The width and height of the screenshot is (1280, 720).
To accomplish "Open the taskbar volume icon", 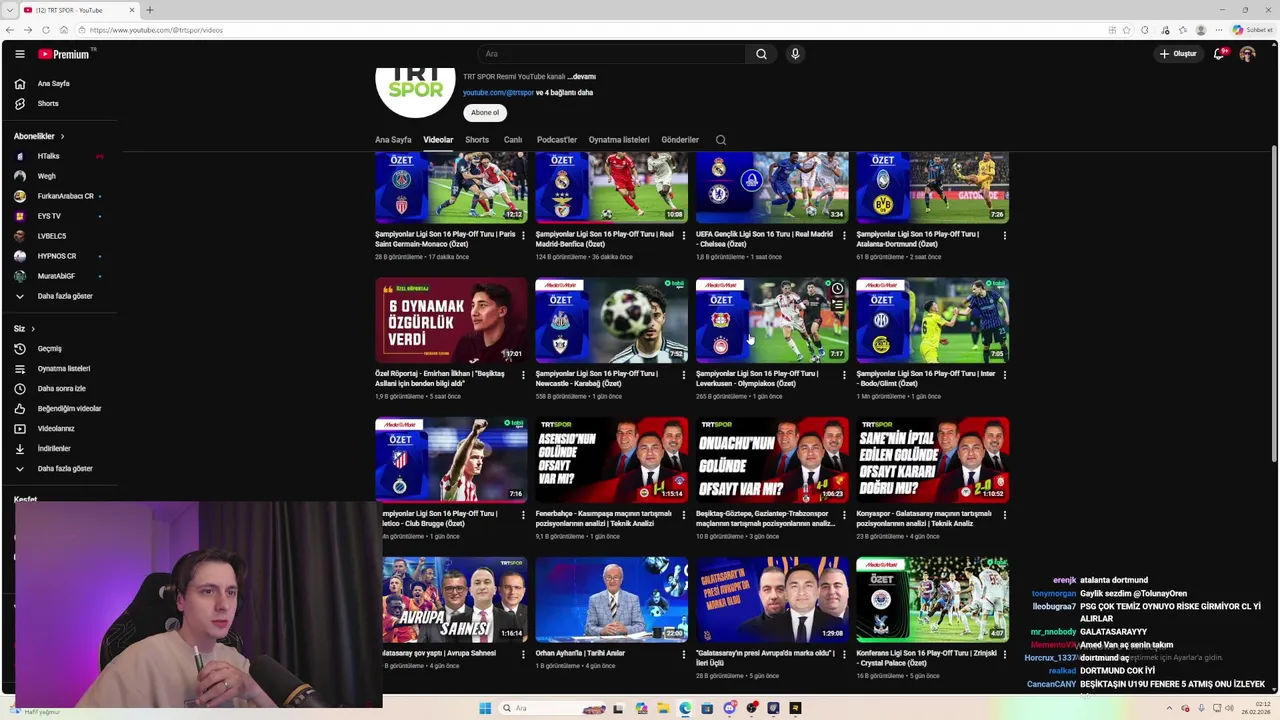I will 1230,708.
